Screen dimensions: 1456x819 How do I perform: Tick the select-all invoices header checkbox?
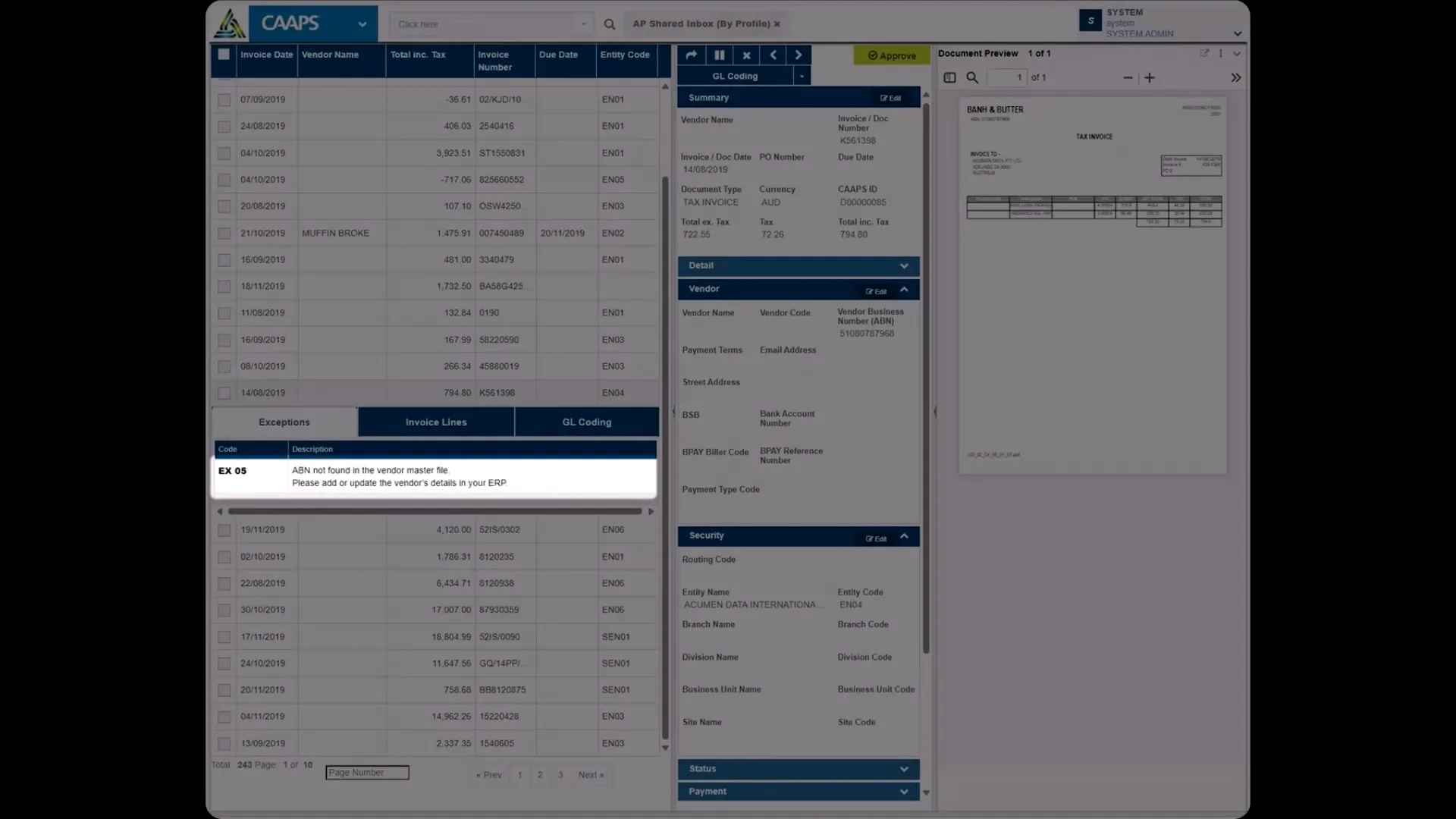pos(224,54)
